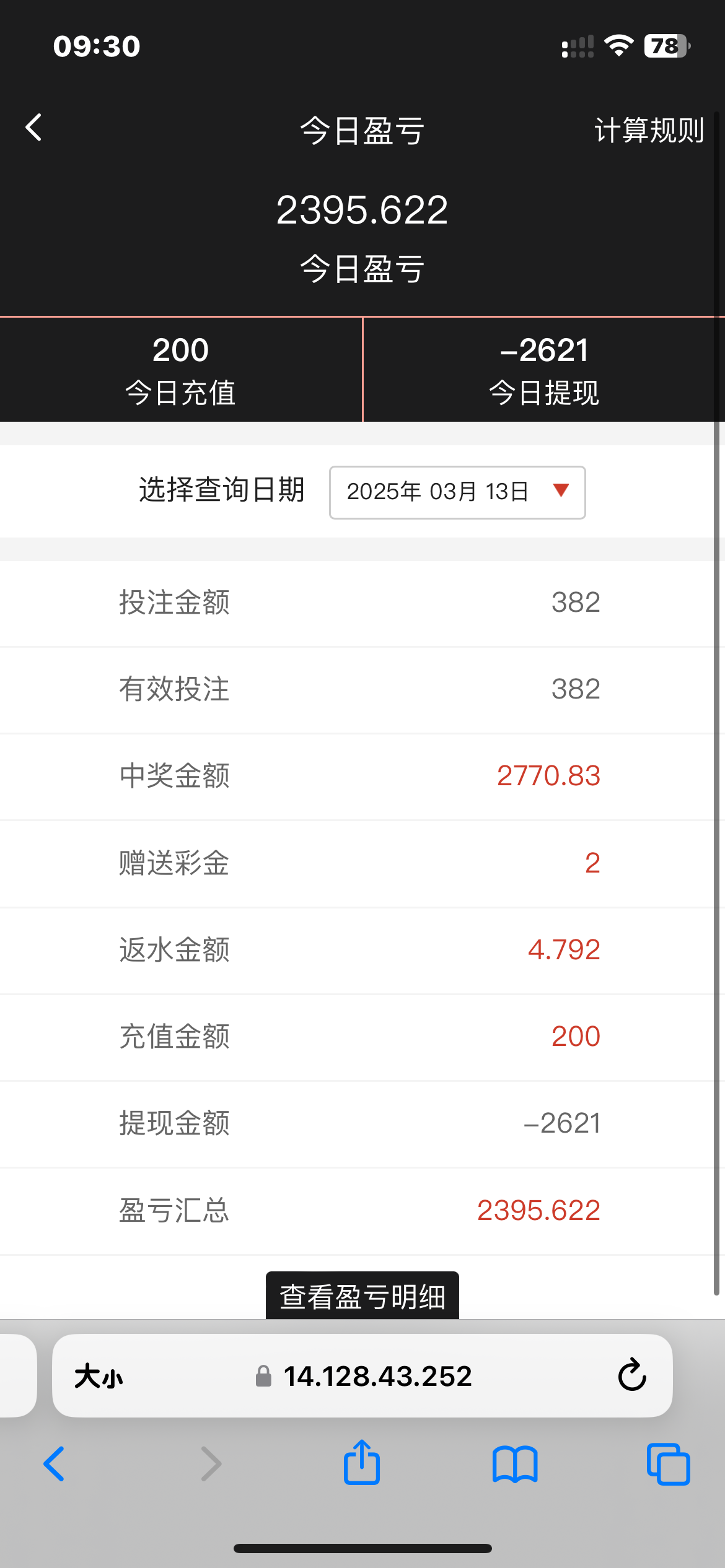Select the 今日充值 200 panel
725x1568 pixels.
[180, 370]
